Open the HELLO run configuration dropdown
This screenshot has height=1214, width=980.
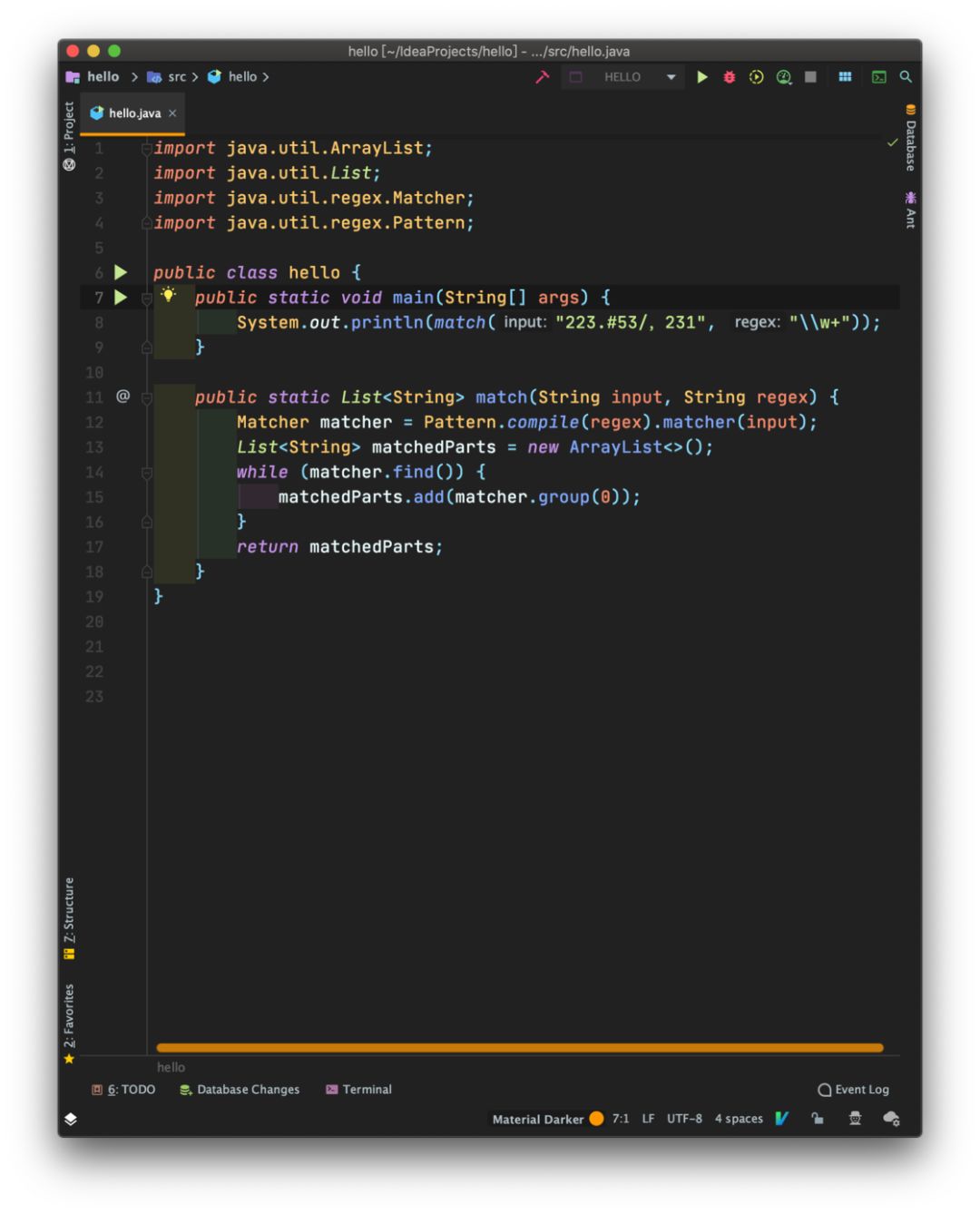click(x=623, y=77)
